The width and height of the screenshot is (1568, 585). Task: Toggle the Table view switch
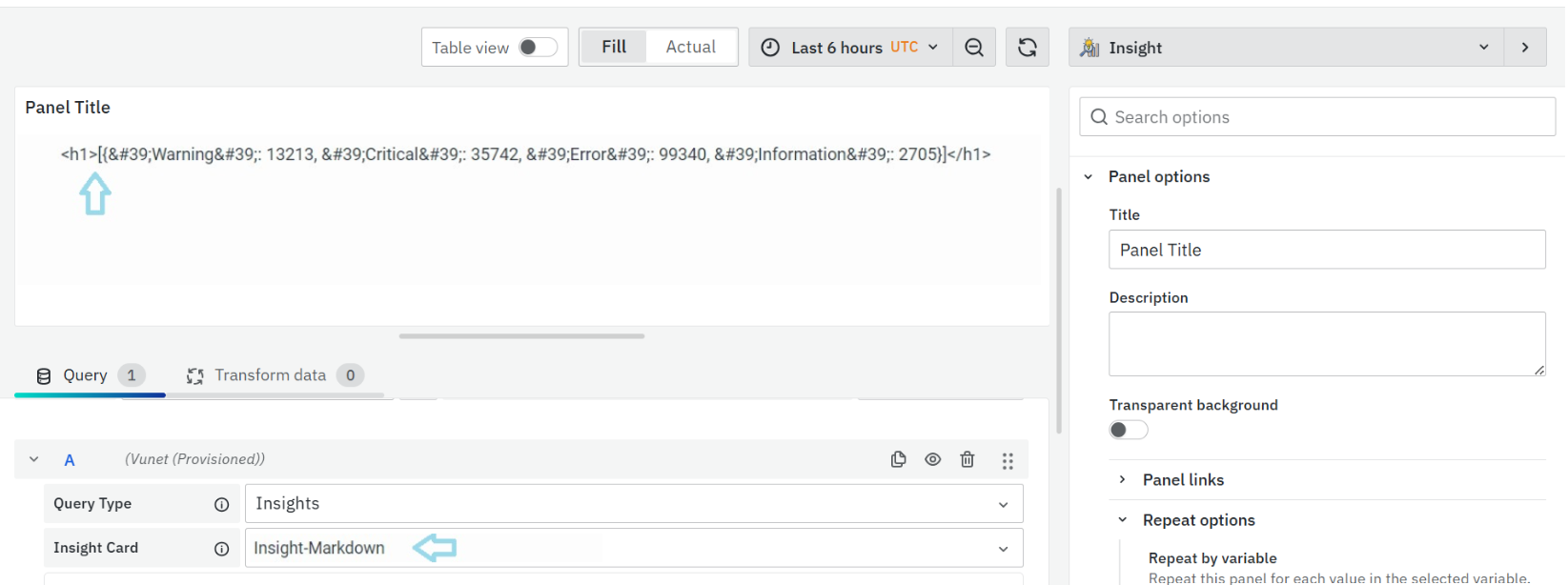point(538,48)
